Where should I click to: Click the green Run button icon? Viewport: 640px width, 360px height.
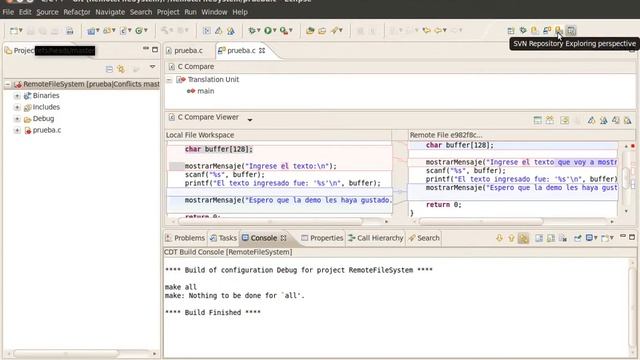coord(268,31)
